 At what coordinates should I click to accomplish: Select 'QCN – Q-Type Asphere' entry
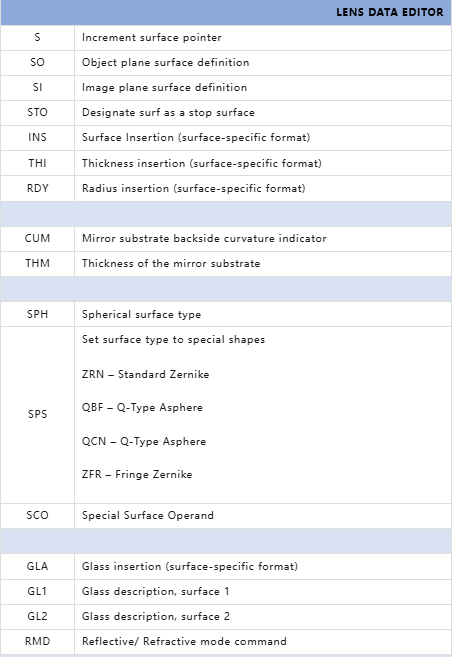click(x=144, y=441)
